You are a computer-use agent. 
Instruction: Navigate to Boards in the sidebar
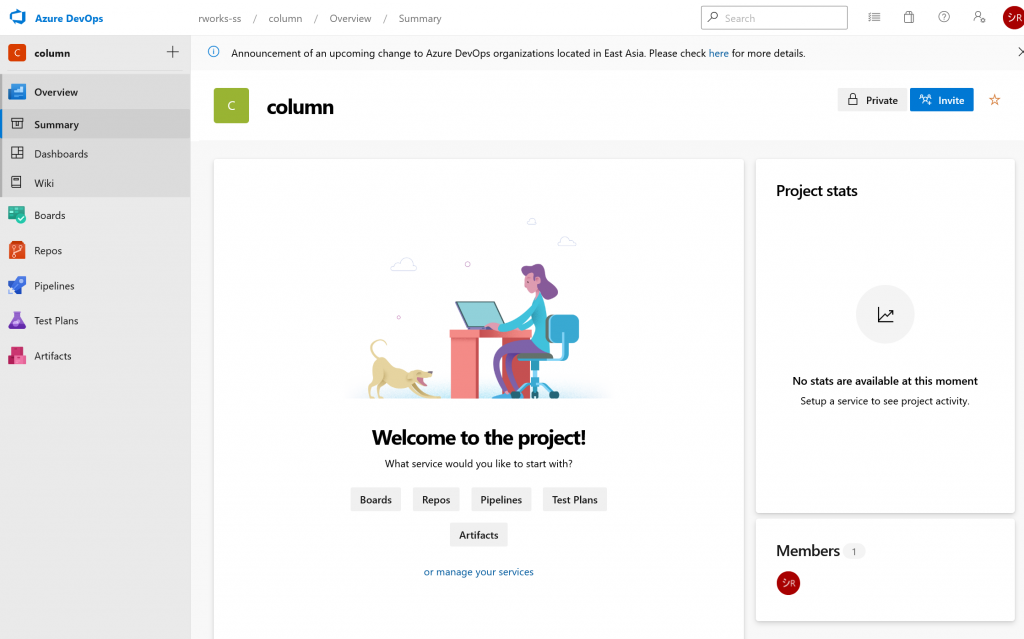click(x=95, y=215)
